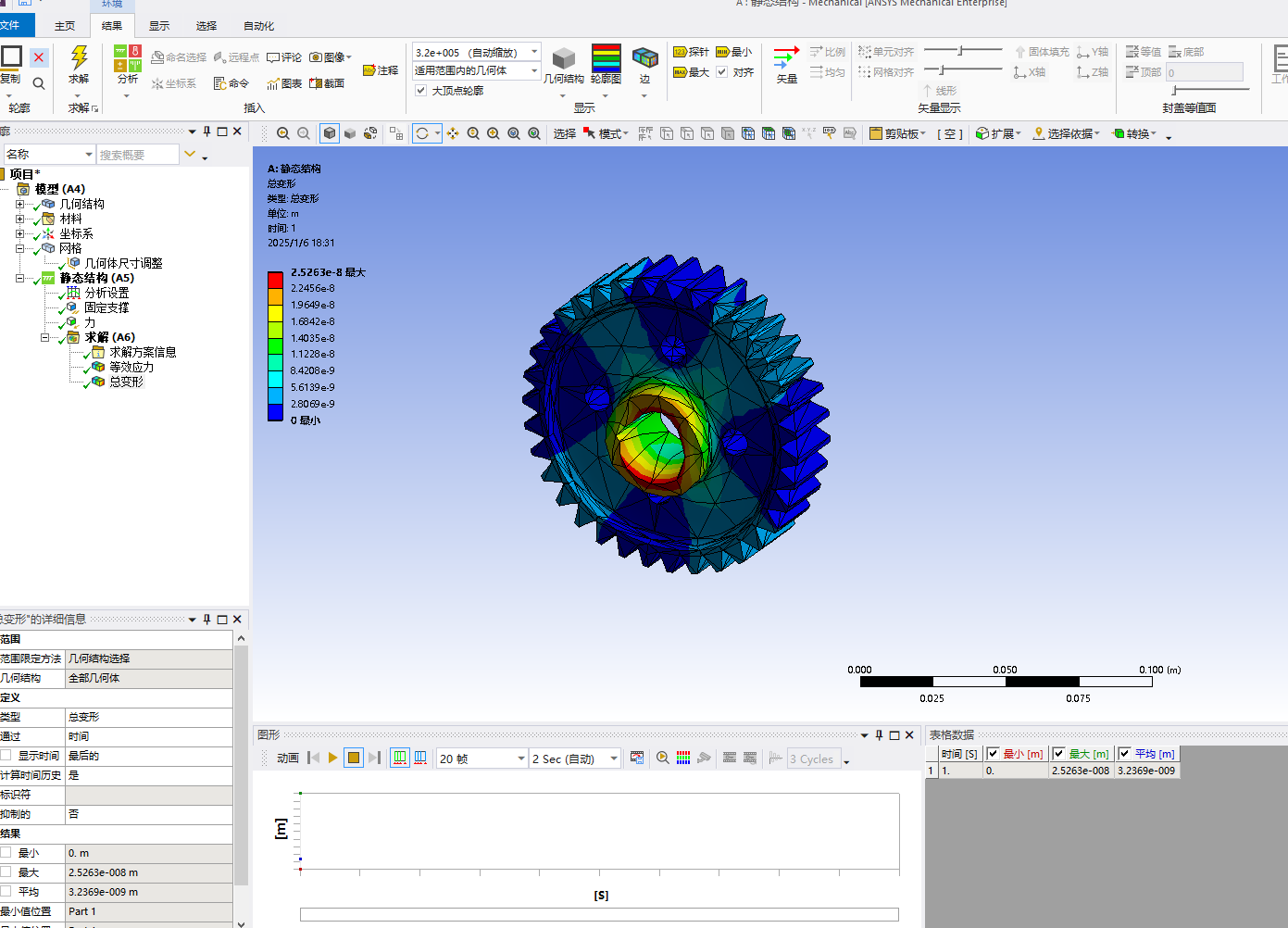Switch to the 选择 ribbon tab
Viewport: 1288px width, 928px height.
[x=206, y=26]
